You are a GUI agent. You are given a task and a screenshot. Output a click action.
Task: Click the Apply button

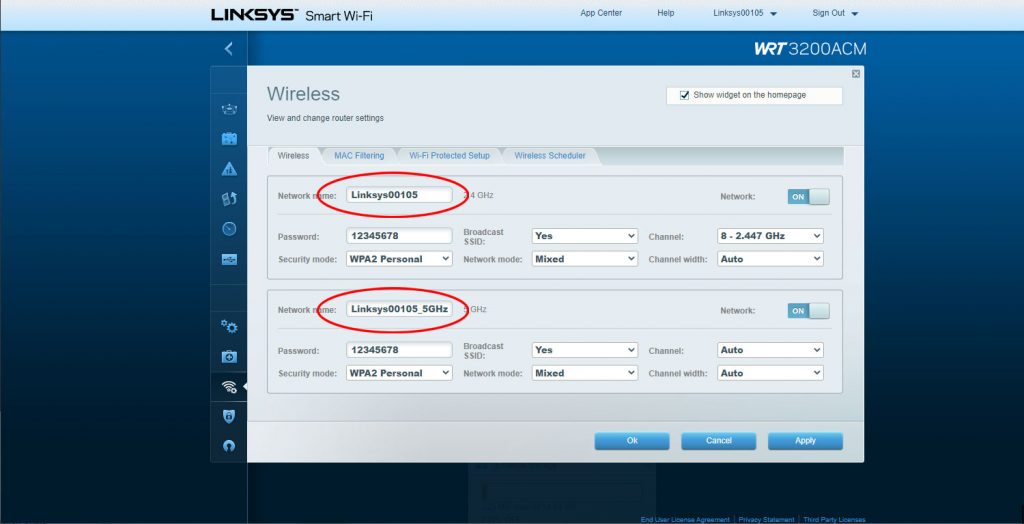805,441
